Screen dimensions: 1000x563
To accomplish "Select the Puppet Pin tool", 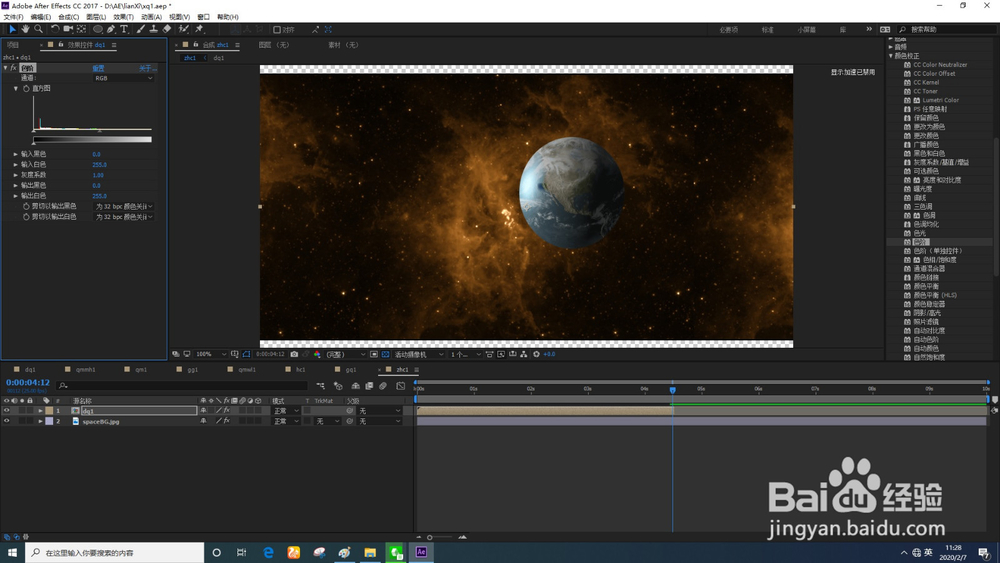I will pos(199,29).
